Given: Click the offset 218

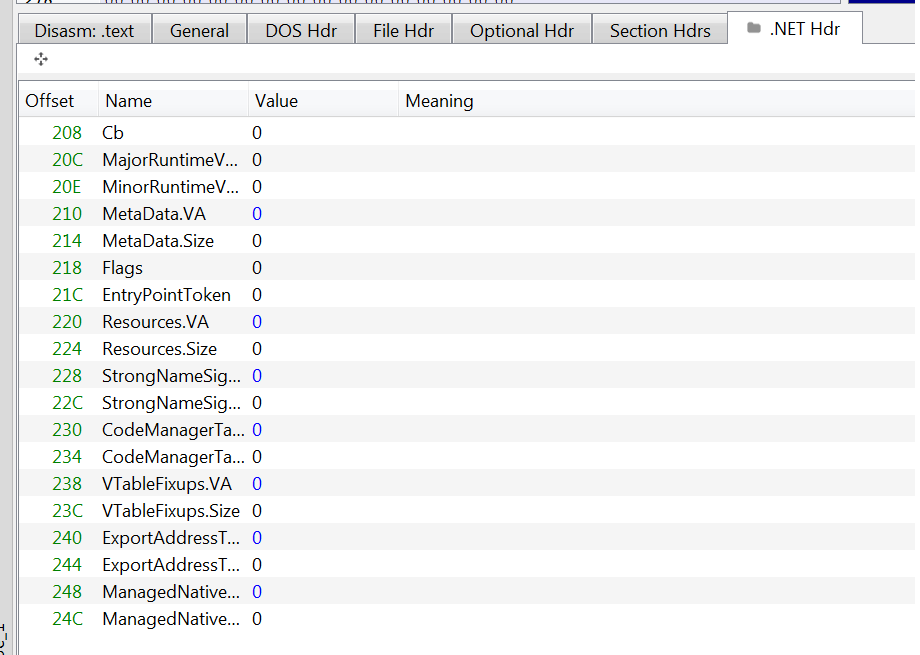Looking at the screenshot, I should pyautogui.click(x=67, y=268).
